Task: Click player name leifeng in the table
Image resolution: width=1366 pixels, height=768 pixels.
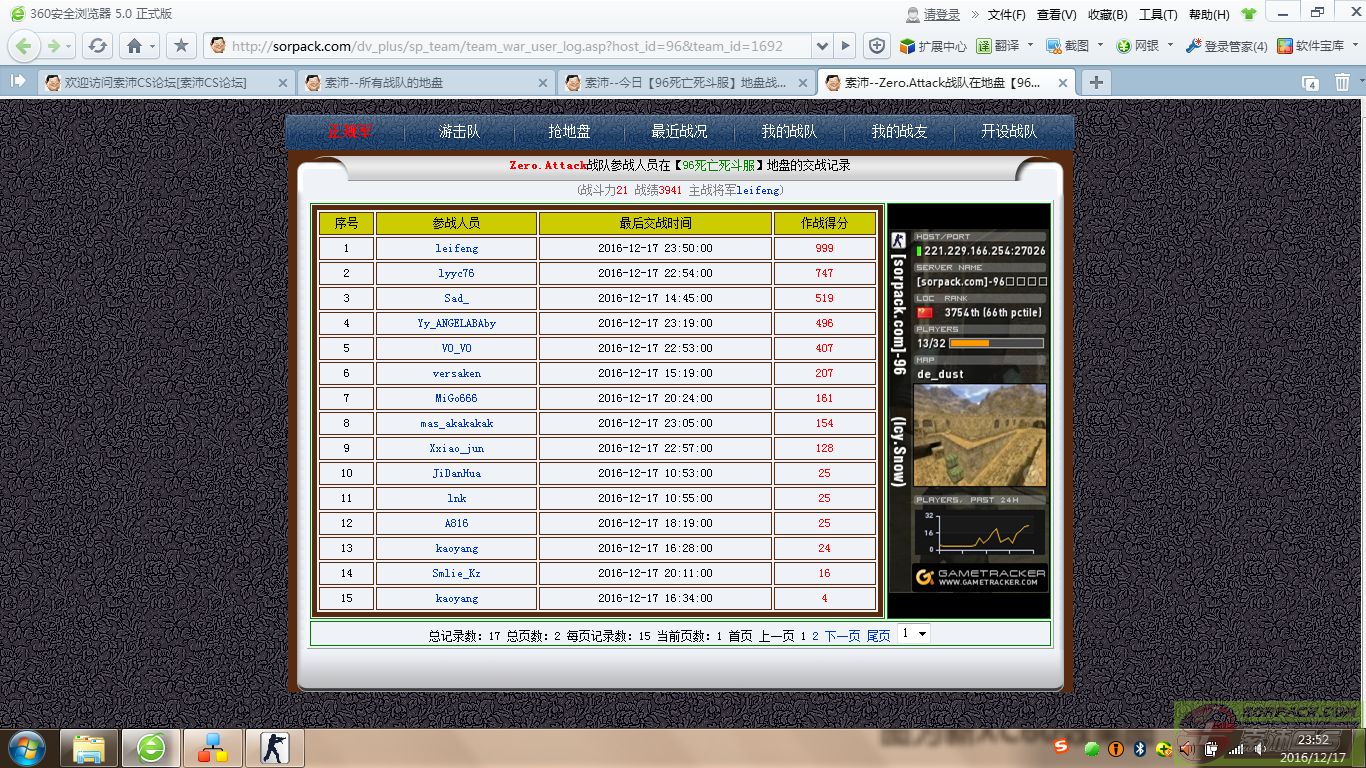Action: point(456,248)
